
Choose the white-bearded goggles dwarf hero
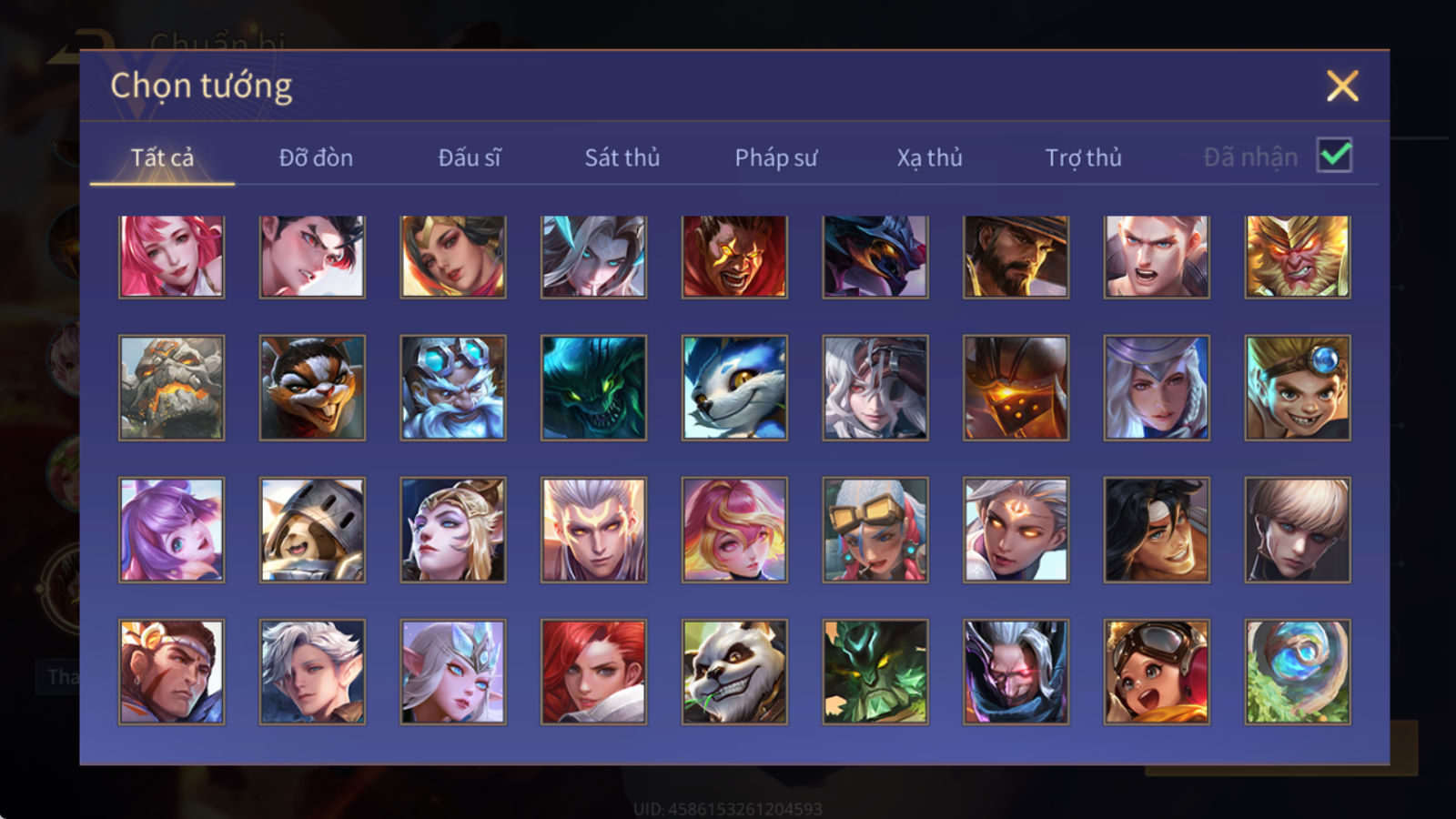tap(453, 388)
